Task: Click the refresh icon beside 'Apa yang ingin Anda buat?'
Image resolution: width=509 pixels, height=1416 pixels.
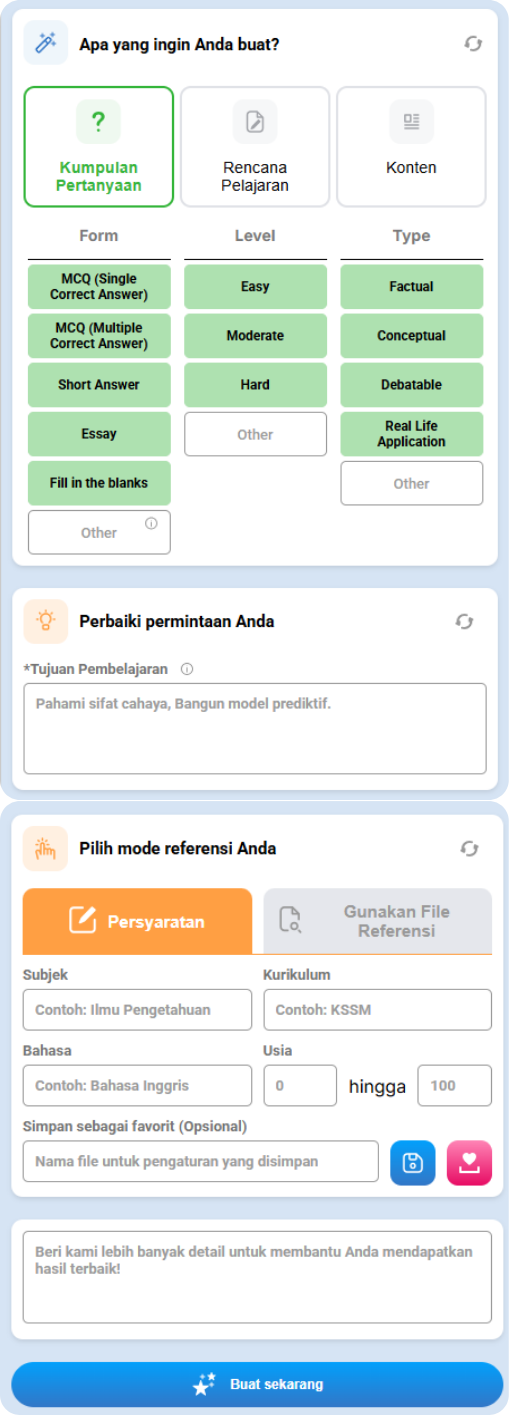Action: pos(473,43)
